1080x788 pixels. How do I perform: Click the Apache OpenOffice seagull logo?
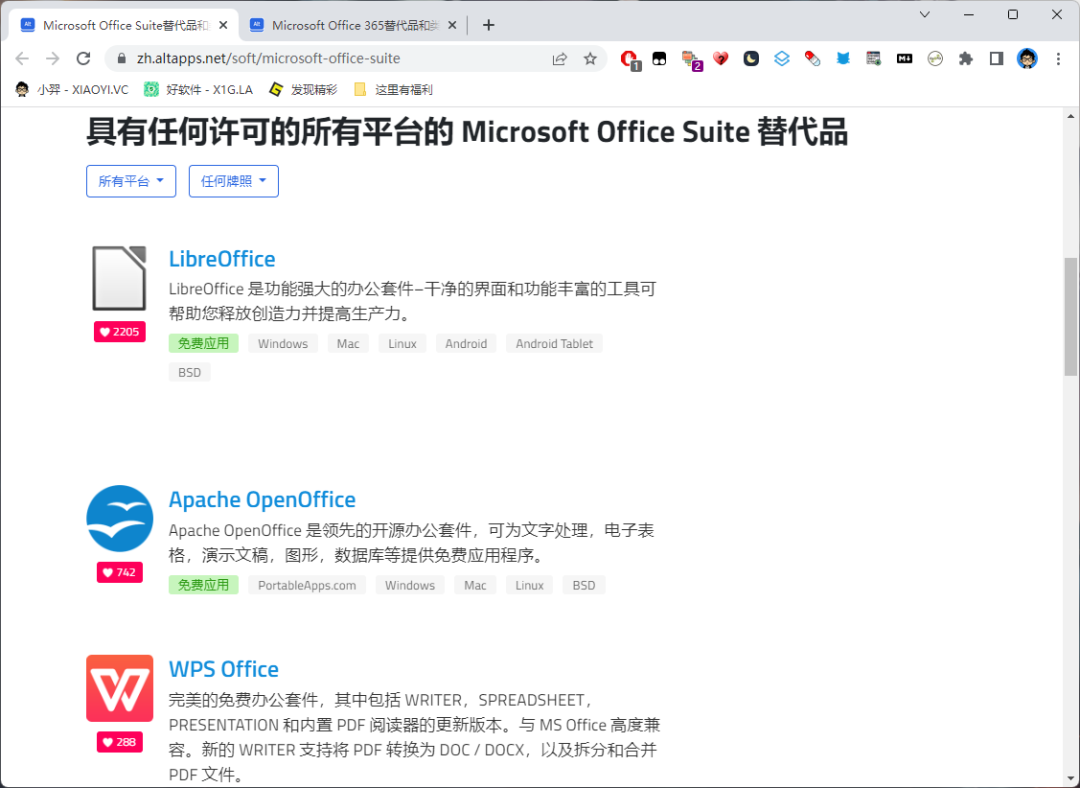(120, 519)
